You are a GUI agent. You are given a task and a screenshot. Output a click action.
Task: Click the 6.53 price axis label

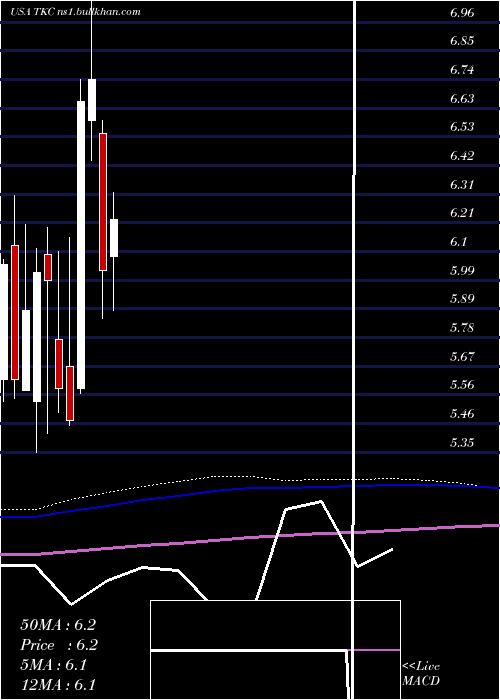(462, 127)
